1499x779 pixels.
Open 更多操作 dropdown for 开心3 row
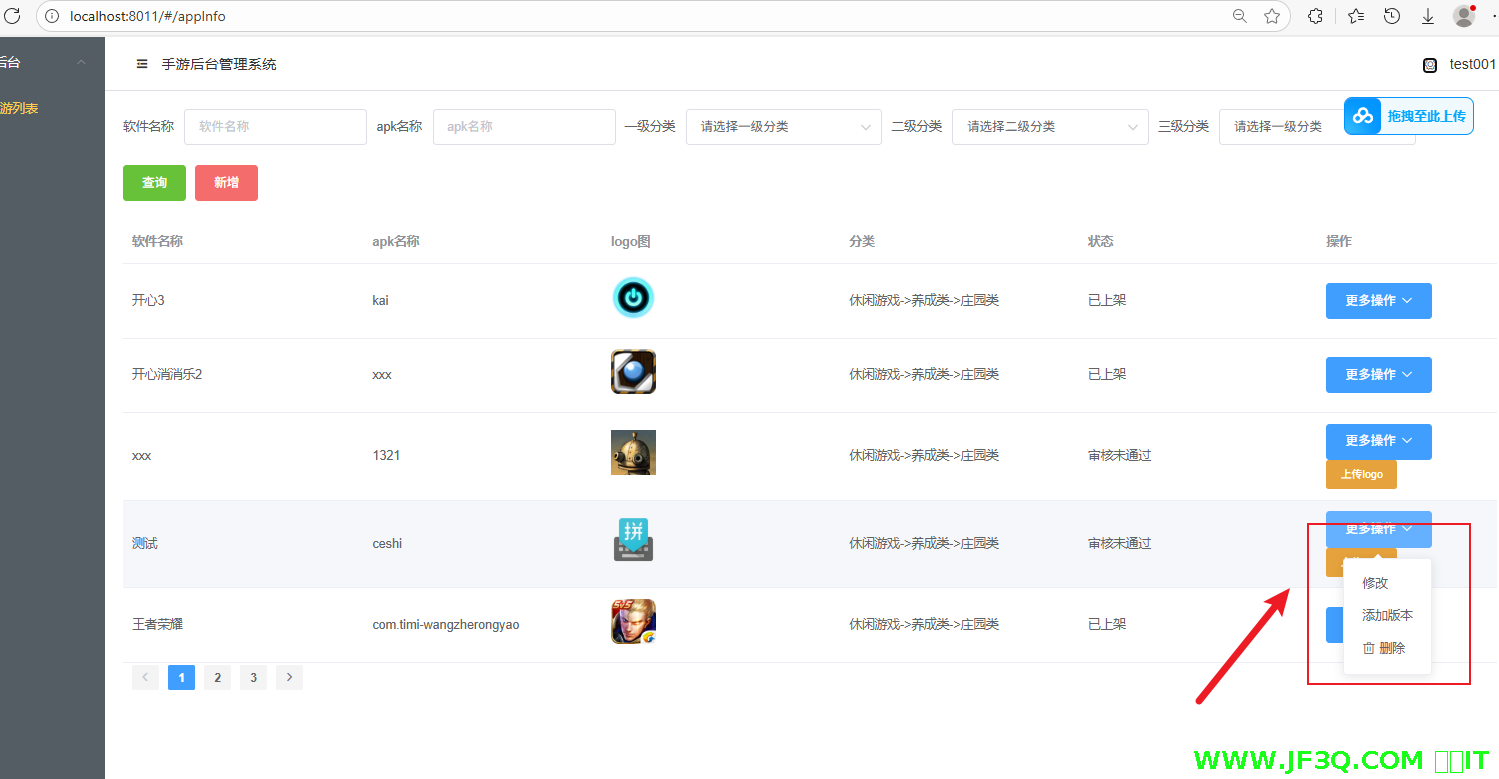(x=1378, y=301)
